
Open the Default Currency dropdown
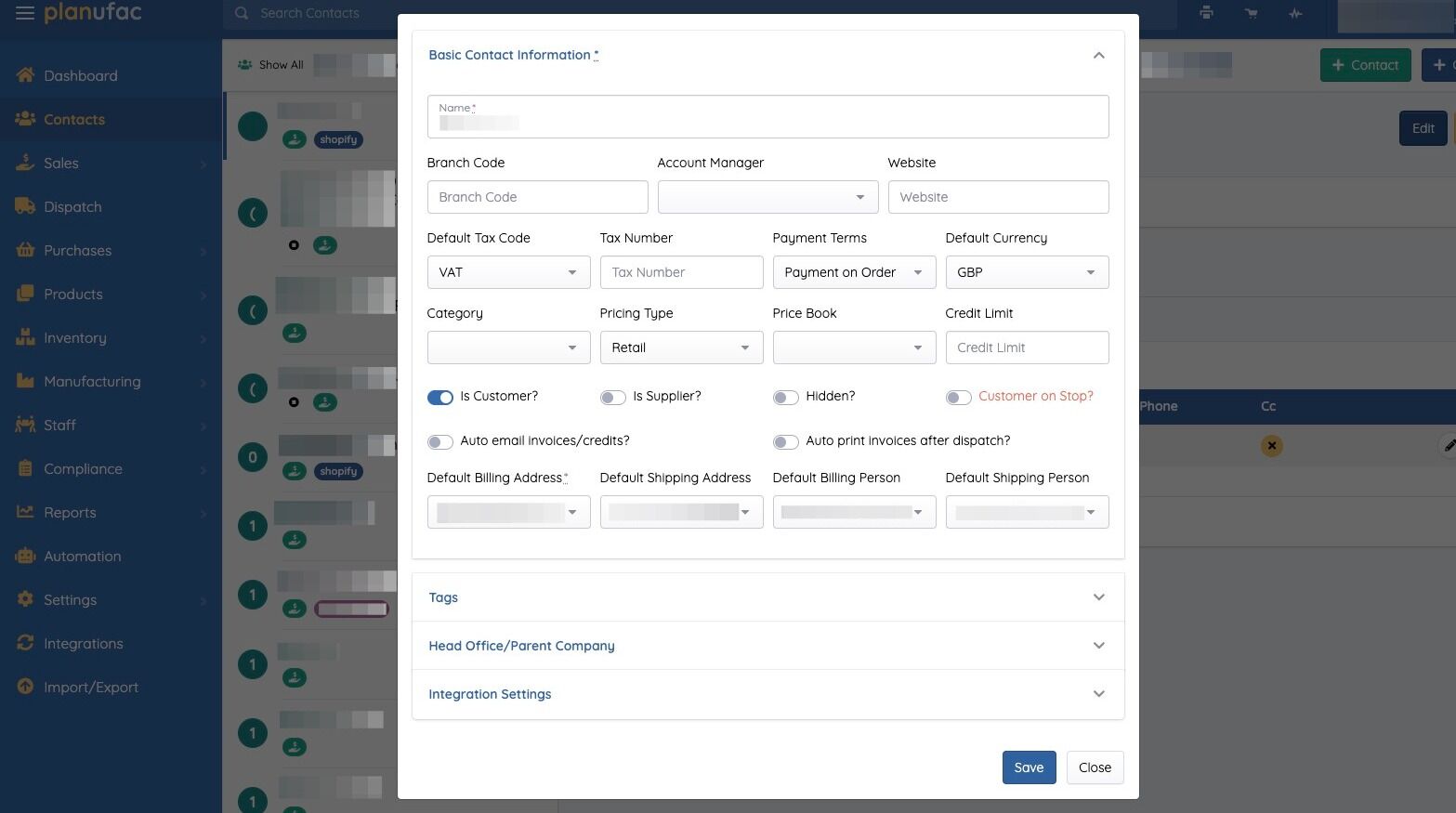coord(1026,272)
